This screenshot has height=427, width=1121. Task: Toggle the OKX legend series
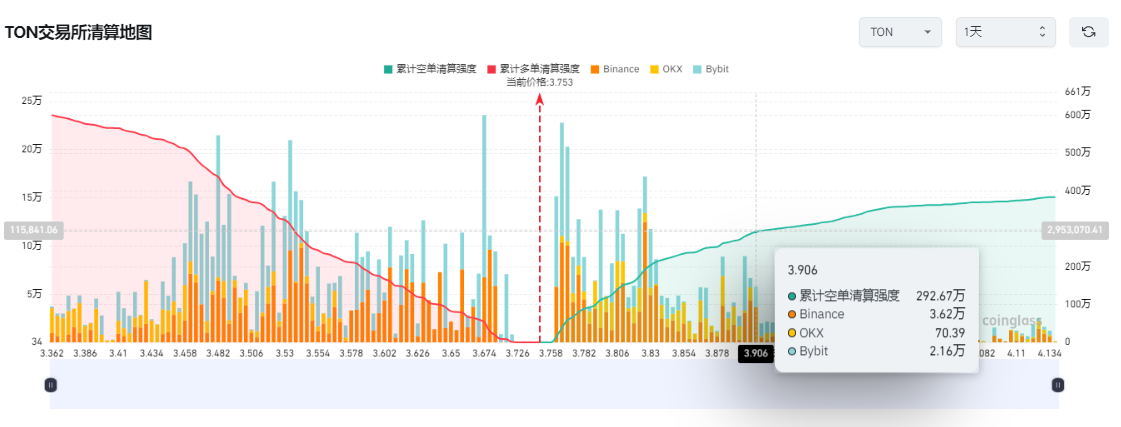666,69
